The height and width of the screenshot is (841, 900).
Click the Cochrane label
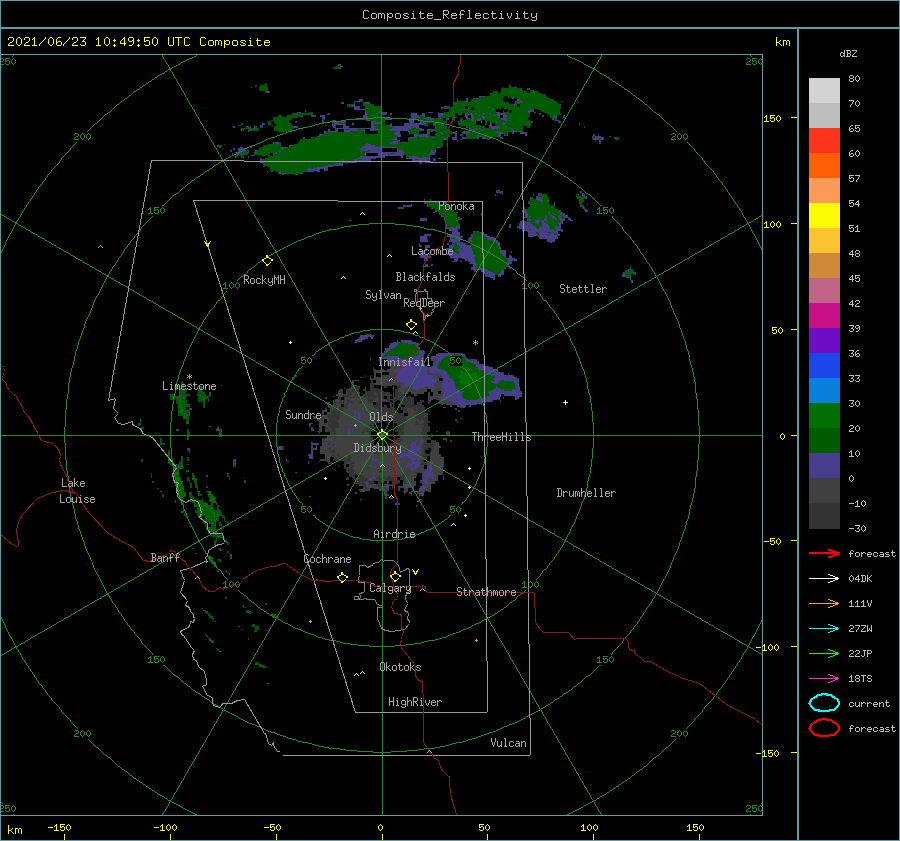click(x=327, y=559)
